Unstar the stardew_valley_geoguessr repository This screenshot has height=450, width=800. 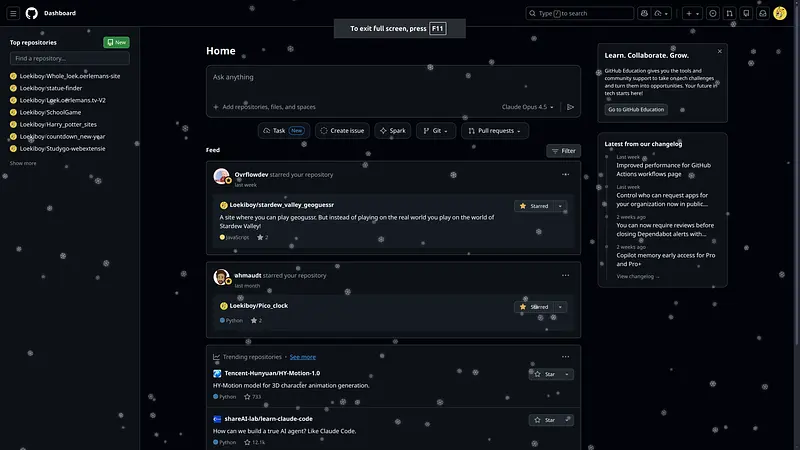click(x=534, y=206)
